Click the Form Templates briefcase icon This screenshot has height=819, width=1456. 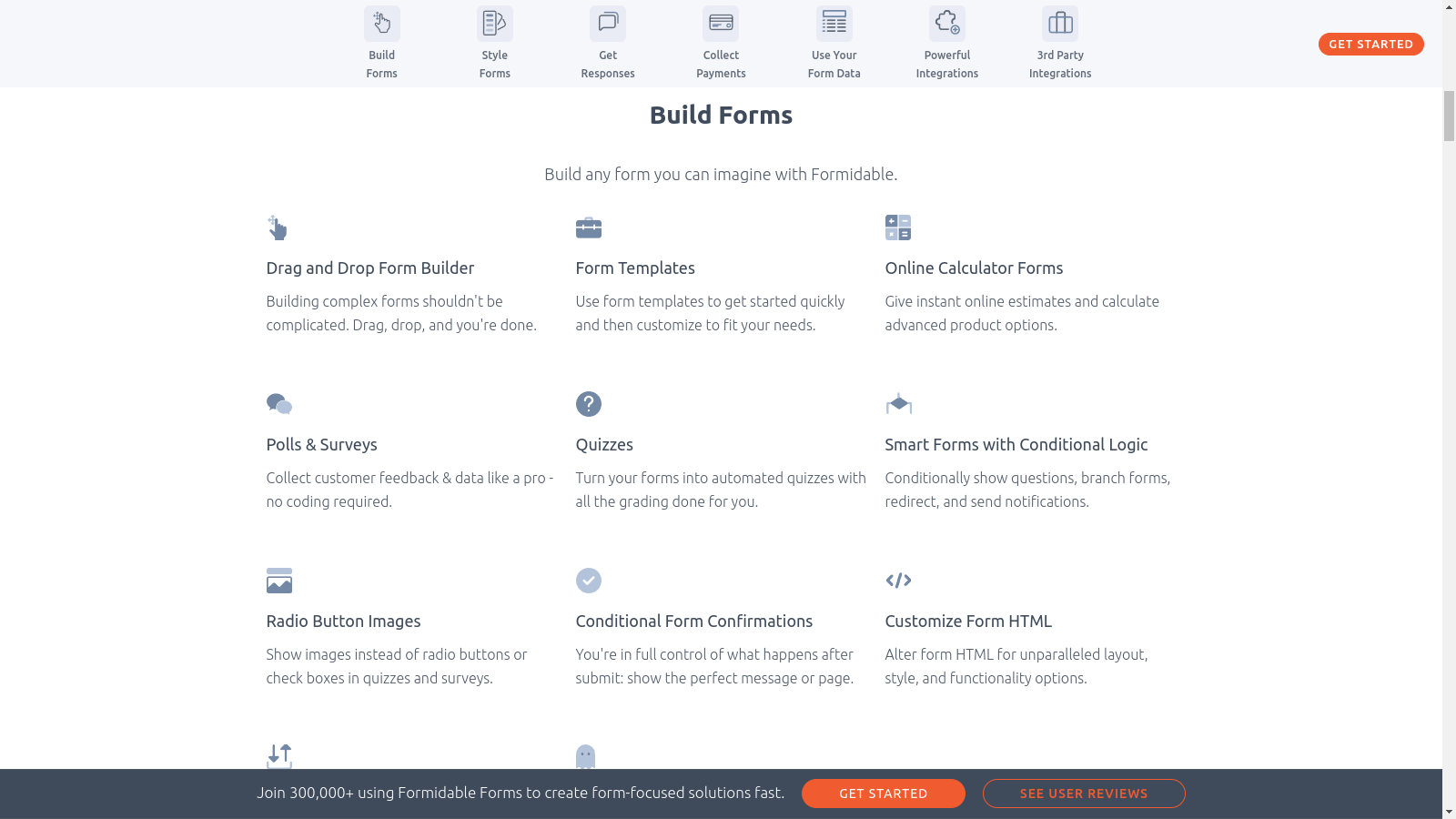click(x=589, y=227)
